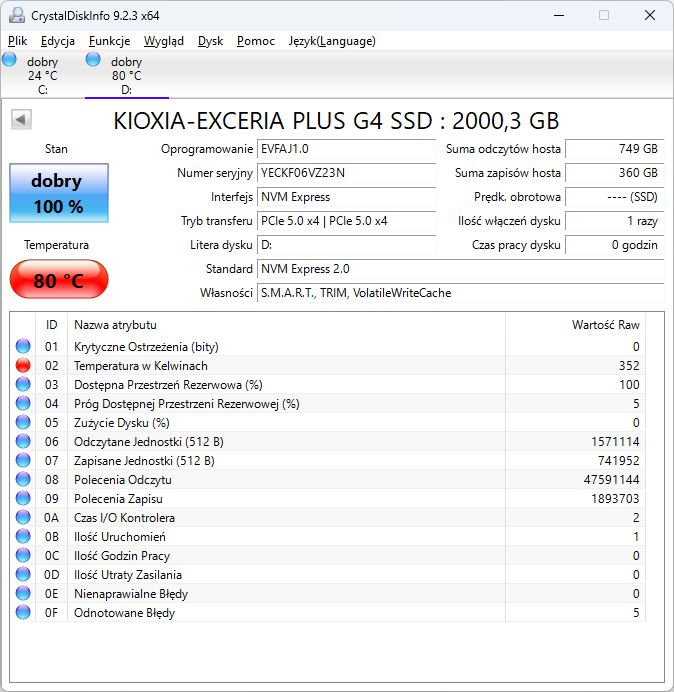
Task: Switch to the C: drive tab showing 24 °C
Action: pos(43,75)
